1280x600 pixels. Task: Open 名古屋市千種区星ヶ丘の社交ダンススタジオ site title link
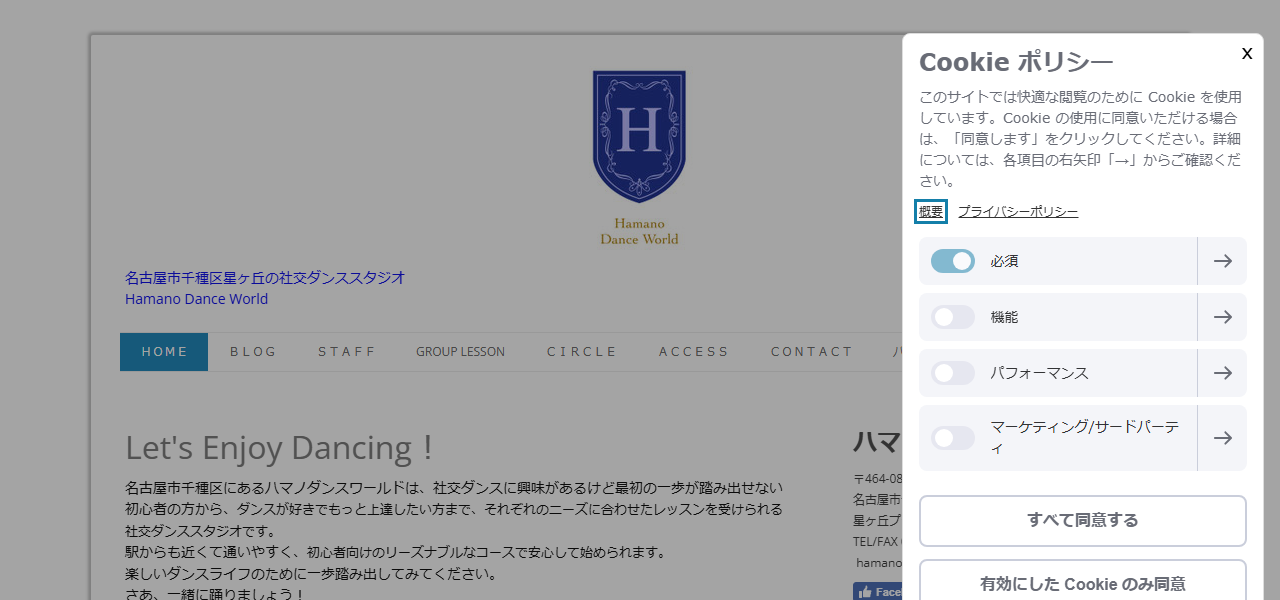265,278
